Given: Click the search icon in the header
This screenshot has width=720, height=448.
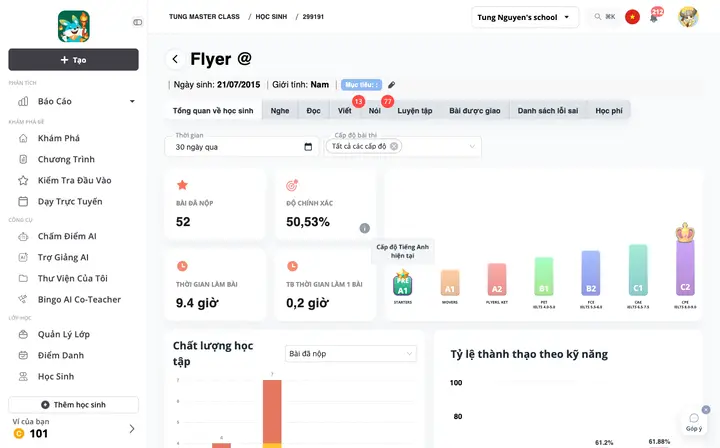Looking at the screenshot, I should (x=597, y=17).
